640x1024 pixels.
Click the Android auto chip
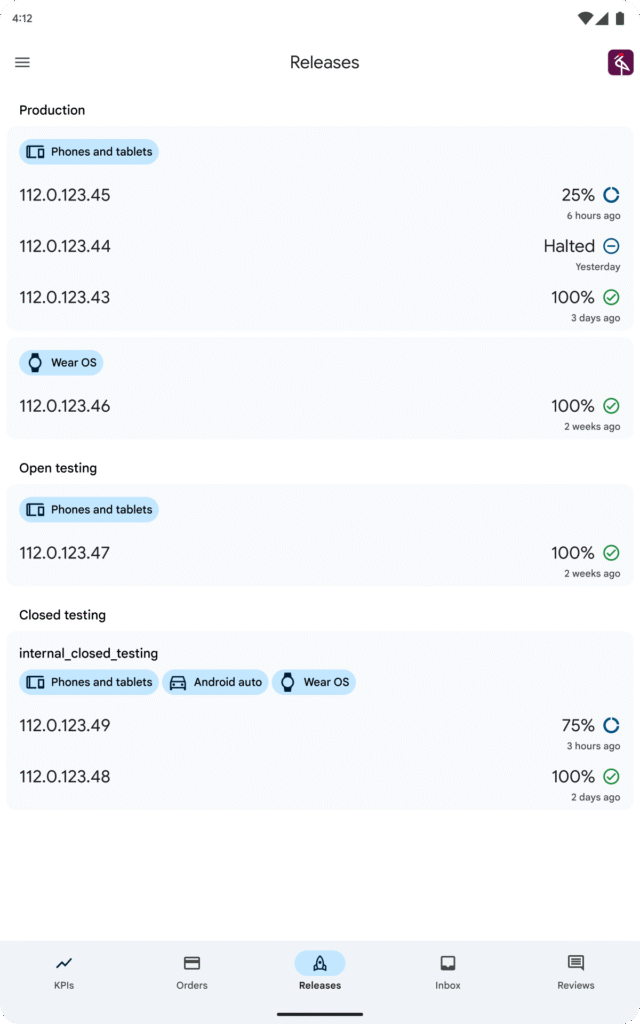tap(216, 682)
